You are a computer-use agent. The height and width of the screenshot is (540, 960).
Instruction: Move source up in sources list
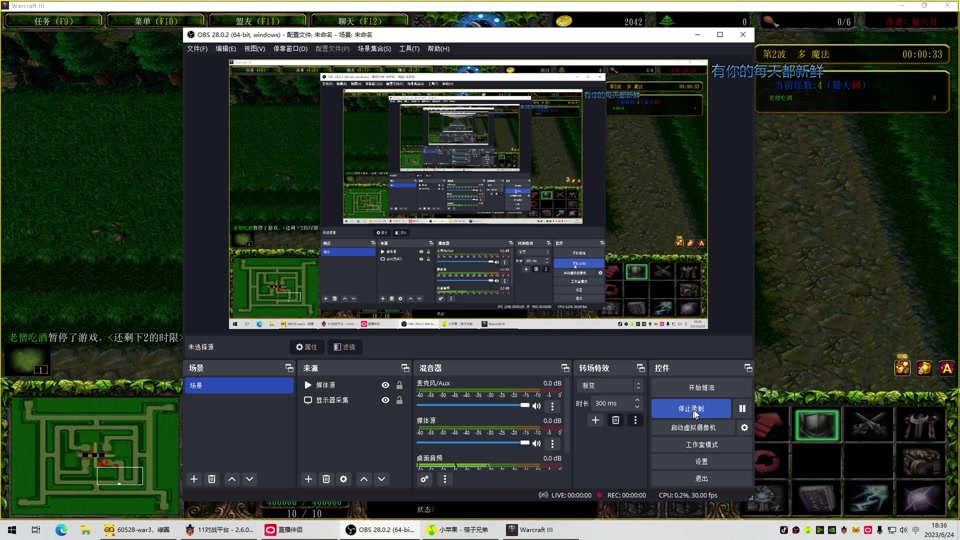coord(364,479)
